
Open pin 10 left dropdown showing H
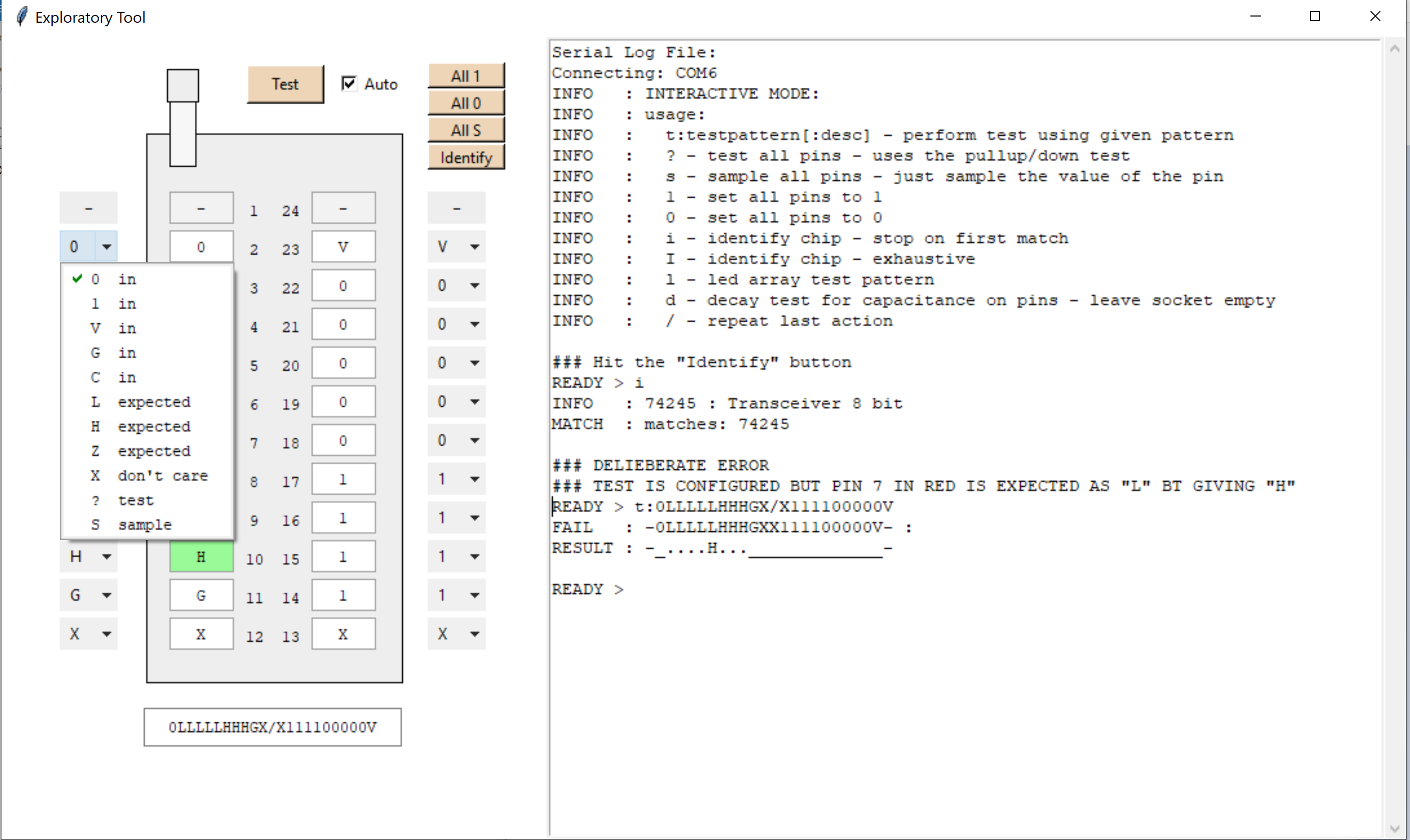pyautogui.click(x=88, y=557)
